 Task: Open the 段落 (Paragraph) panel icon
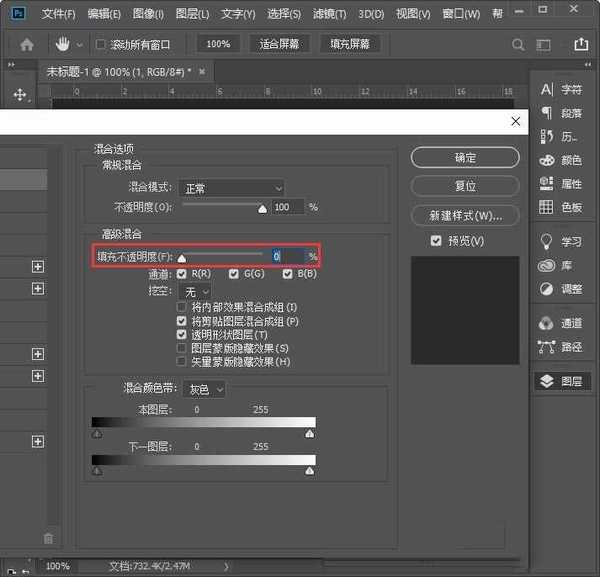click(547, 112)
